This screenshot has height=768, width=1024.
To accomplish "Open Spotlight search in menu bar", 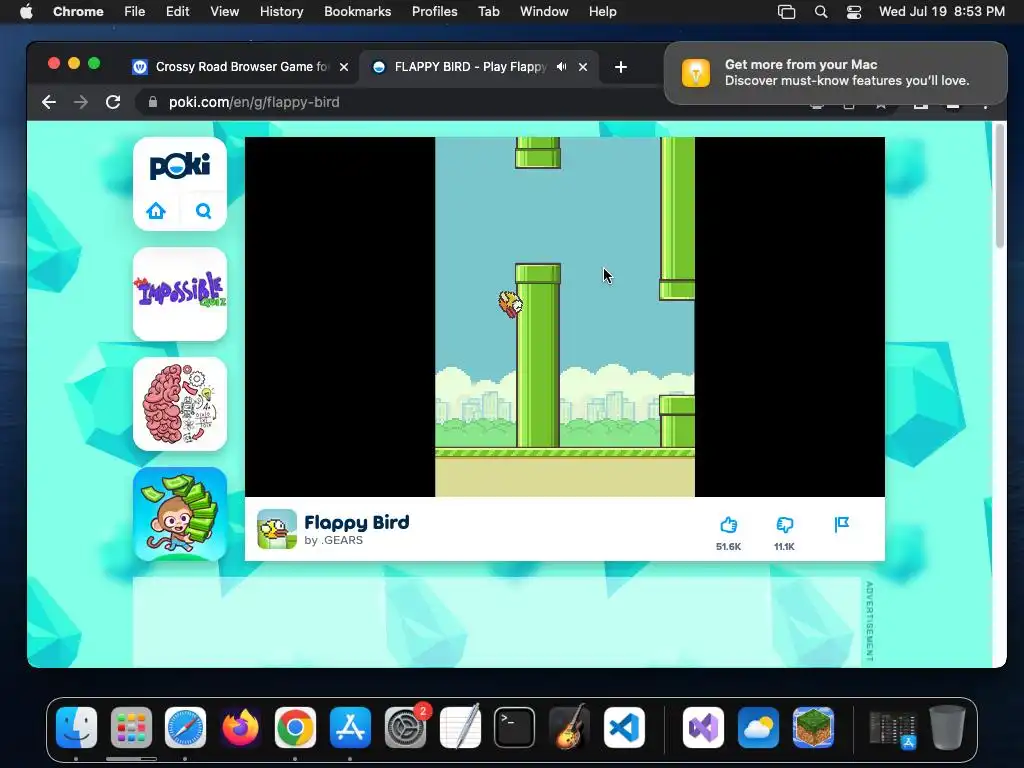I will [821, 12].
